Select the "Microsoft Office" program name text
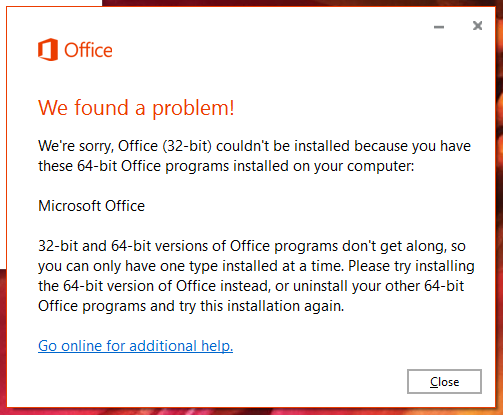503x415 pixels. coord(92,206)
